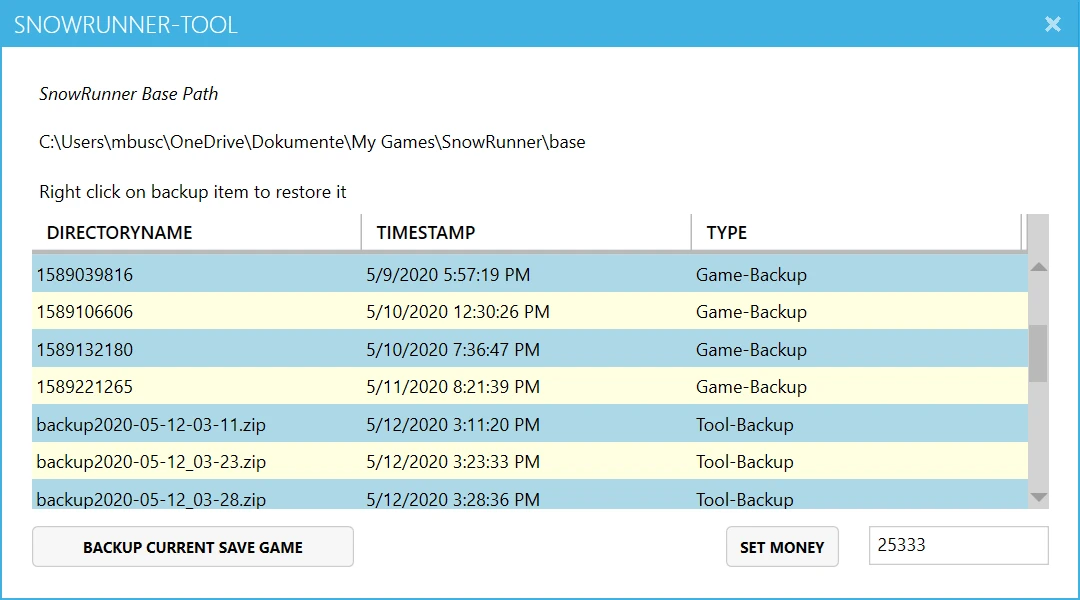The image size is (1080, 600).
Task: Select the backup folder 1589132180
Action: (x=300, y=349)
